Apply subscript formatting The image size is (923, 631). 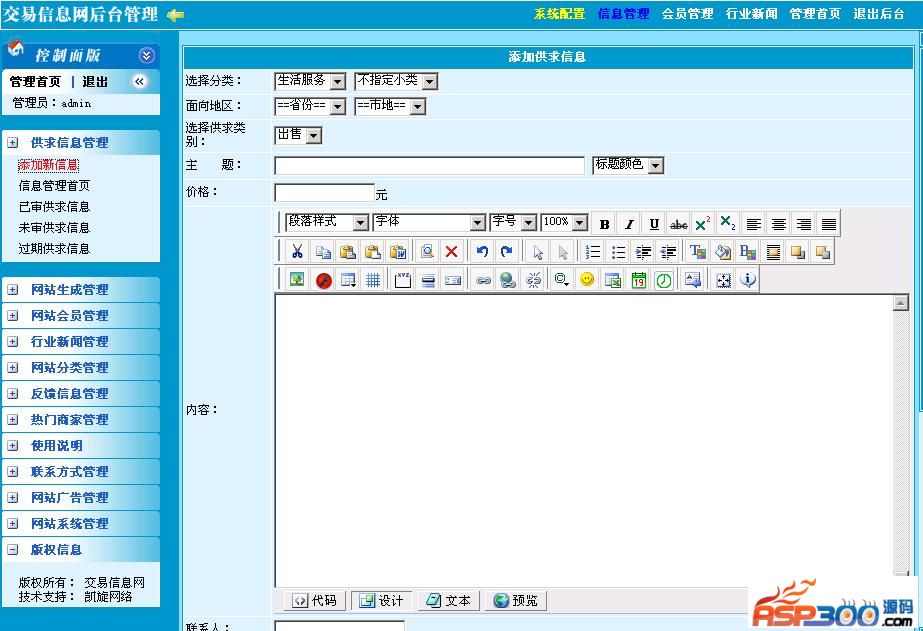[x=728, y=224]
